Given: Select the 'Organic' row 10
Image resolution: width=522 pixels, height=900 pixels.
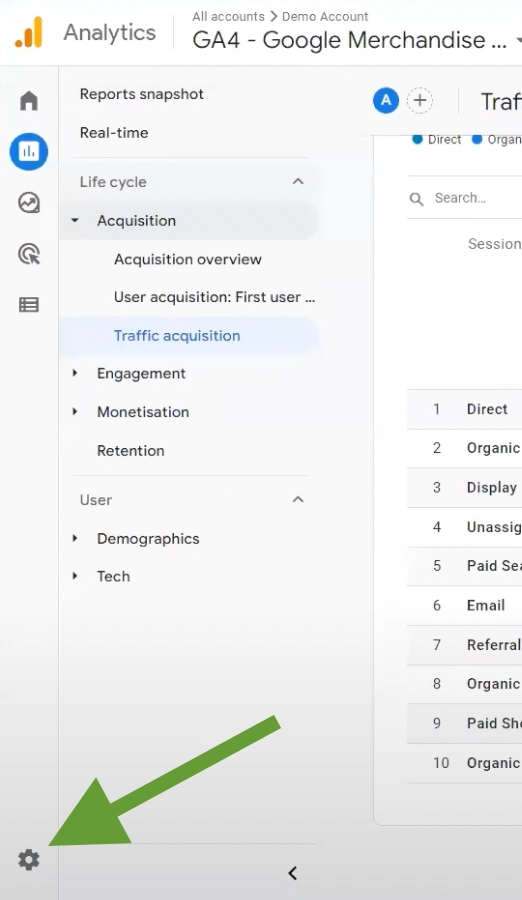Looking at the screenshot, I should pos(465,763).
